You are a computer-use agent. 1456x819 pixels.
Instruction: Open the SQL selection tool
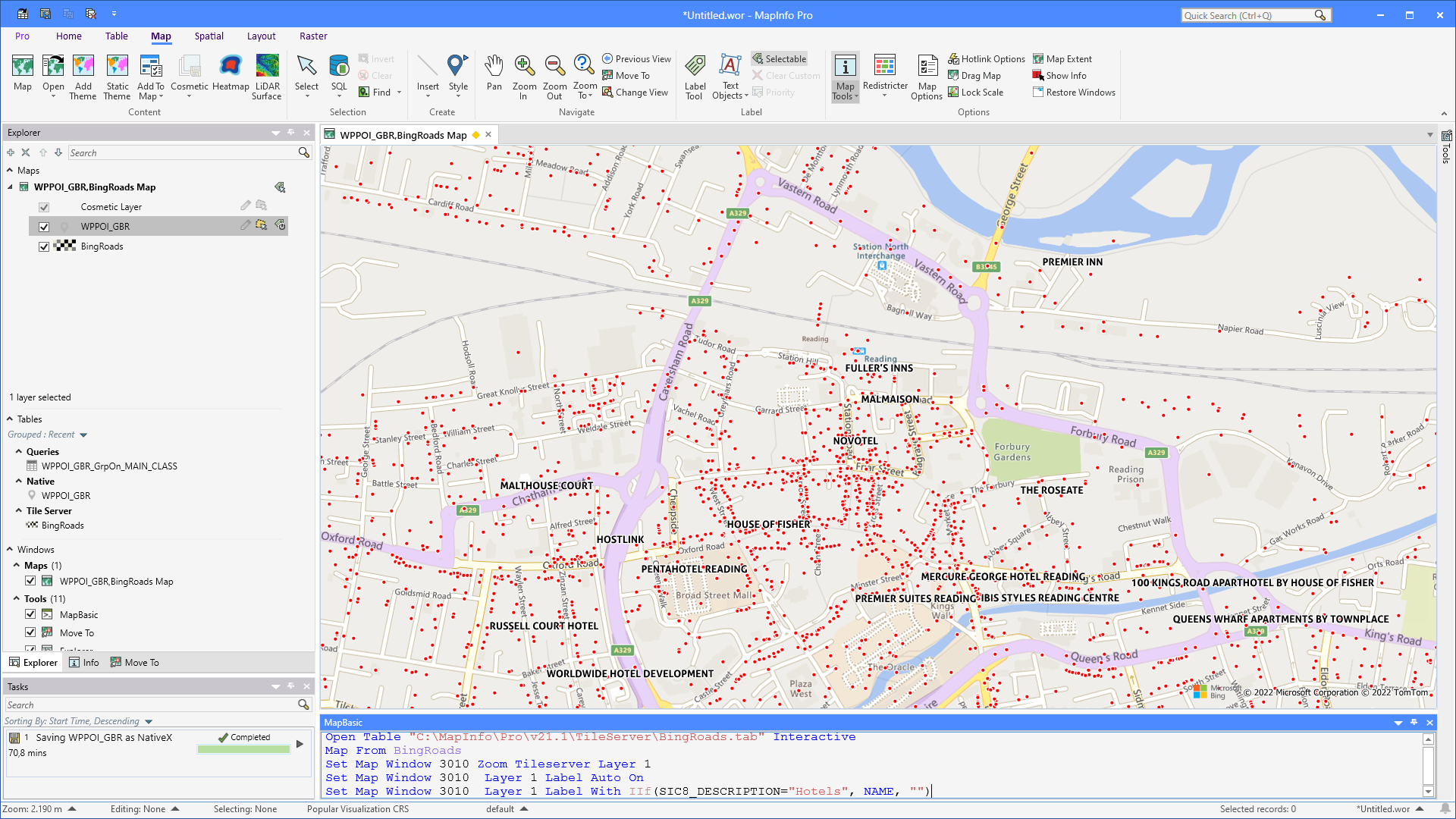339,74
